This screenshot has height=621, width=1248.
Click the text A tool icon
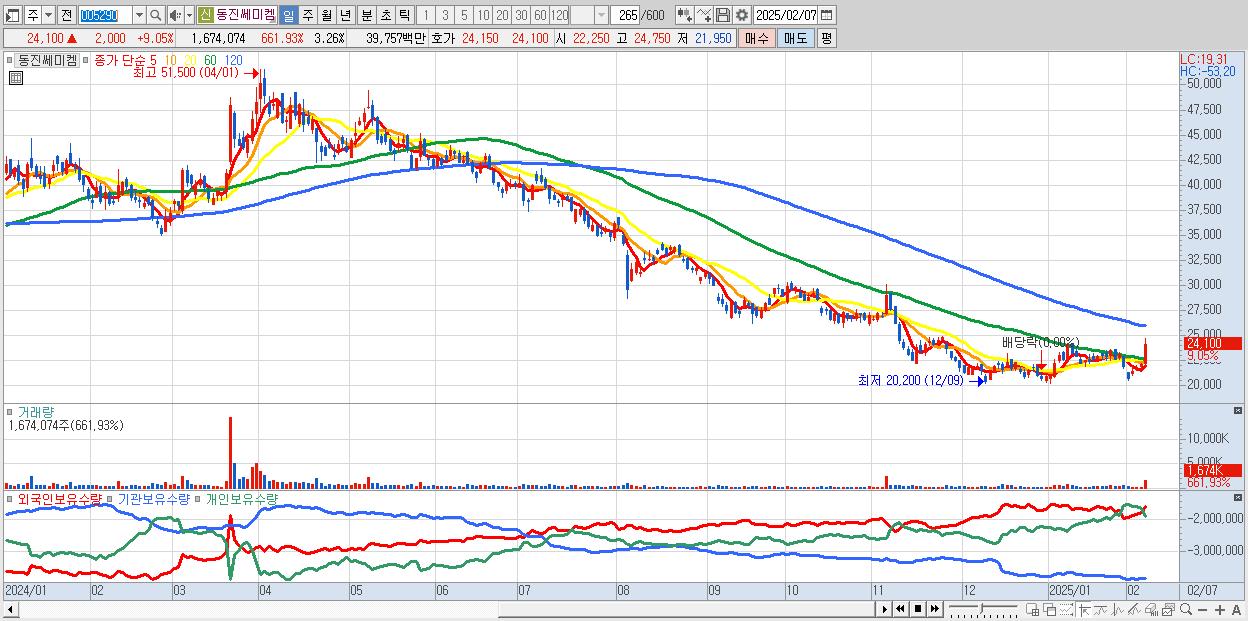pos(1236,610)
